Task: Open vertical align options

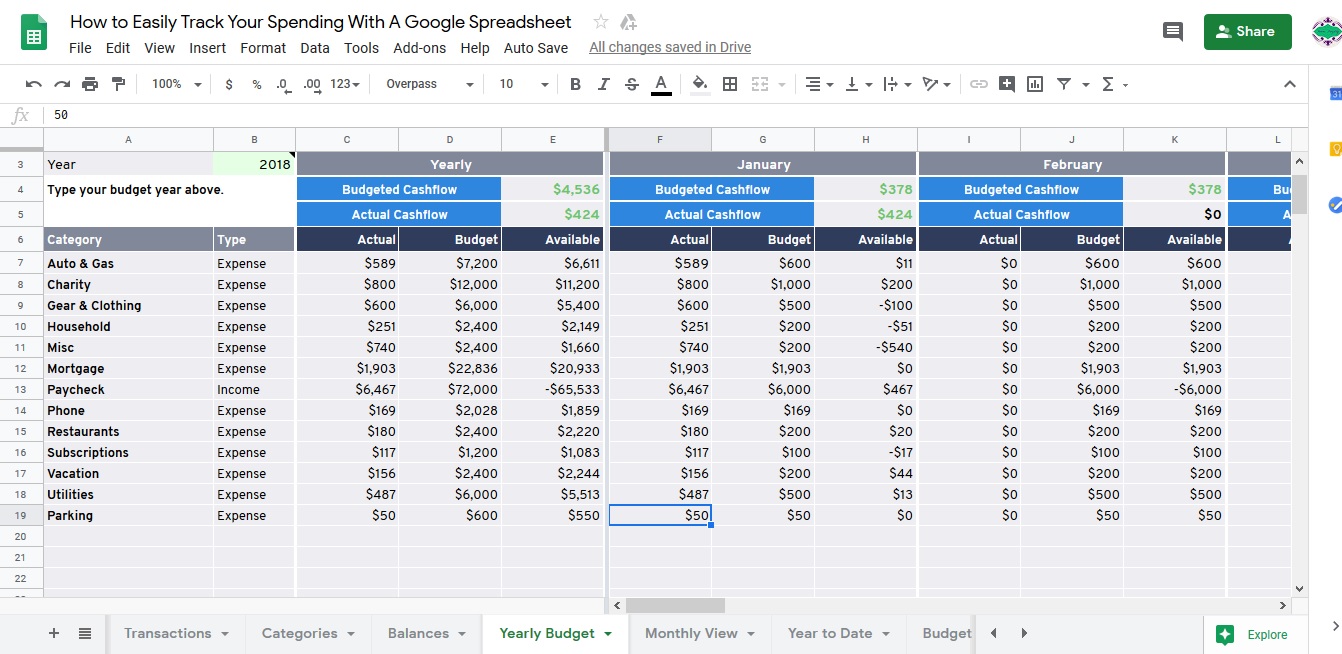Action: tap(858, 84)
